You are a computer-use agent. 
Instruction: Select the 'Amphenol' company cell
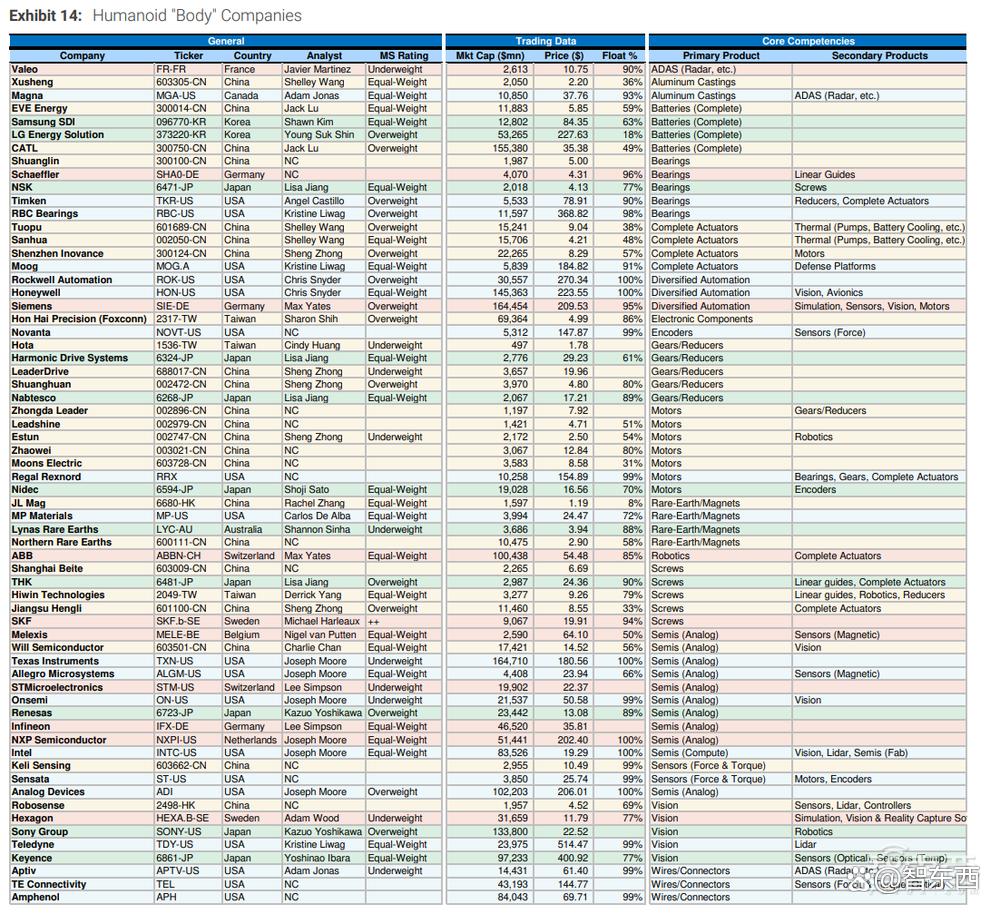(35, 897)
